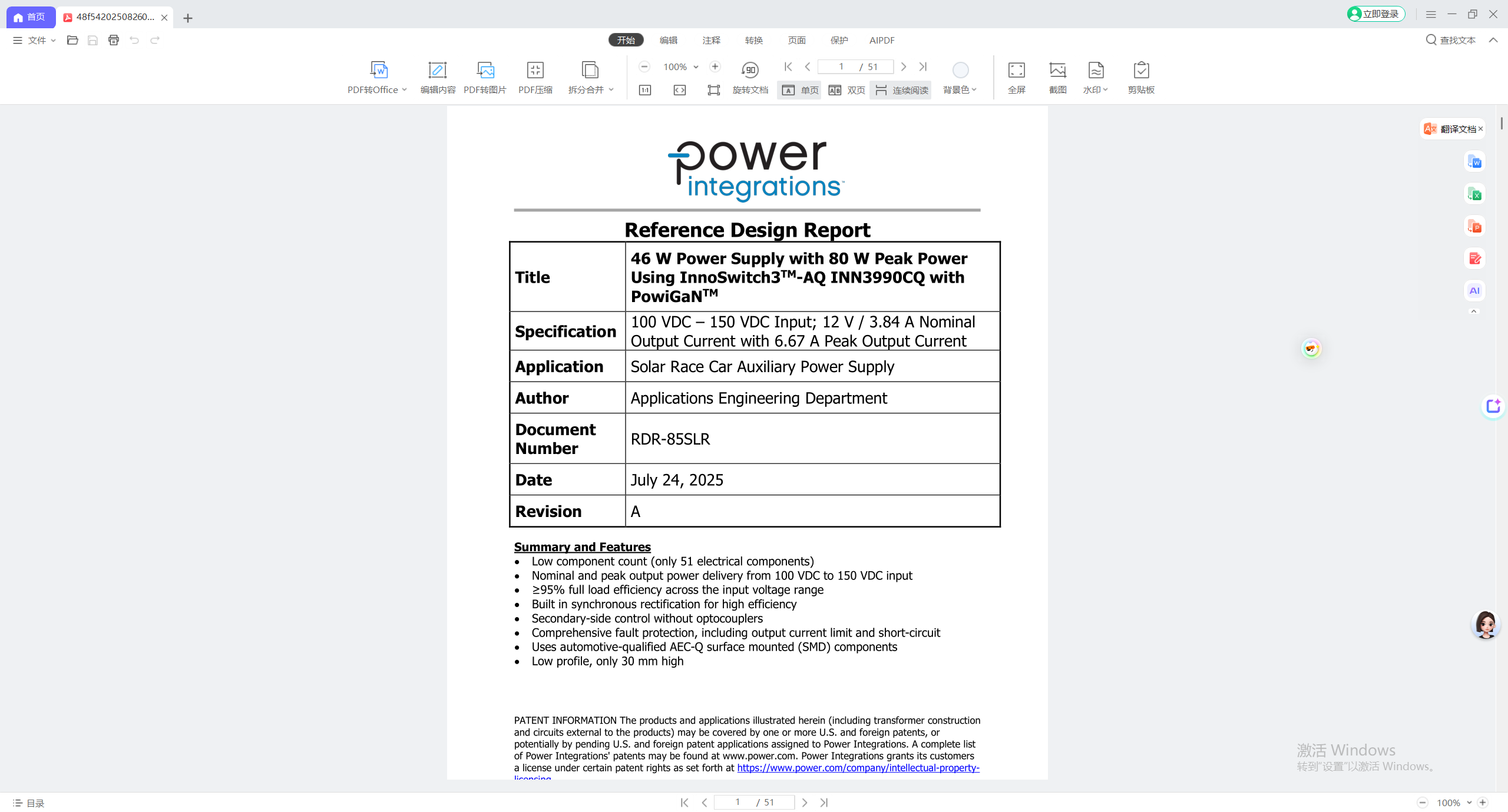The width and height of the screenshot is (1508, 812).
Task: Expand the PDF转Office dropdown arrow
Action: tap(405, 90)
